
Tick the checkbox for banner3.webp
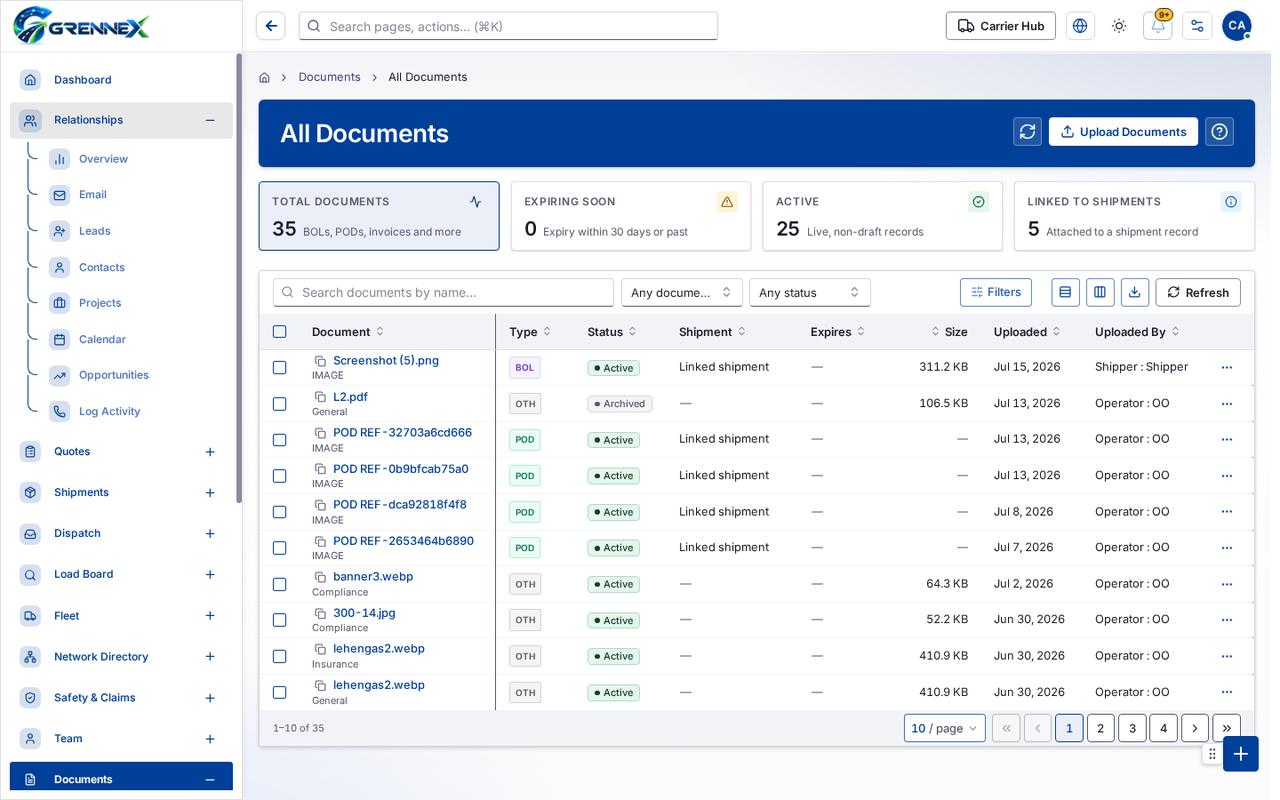(x=280, y=584)
